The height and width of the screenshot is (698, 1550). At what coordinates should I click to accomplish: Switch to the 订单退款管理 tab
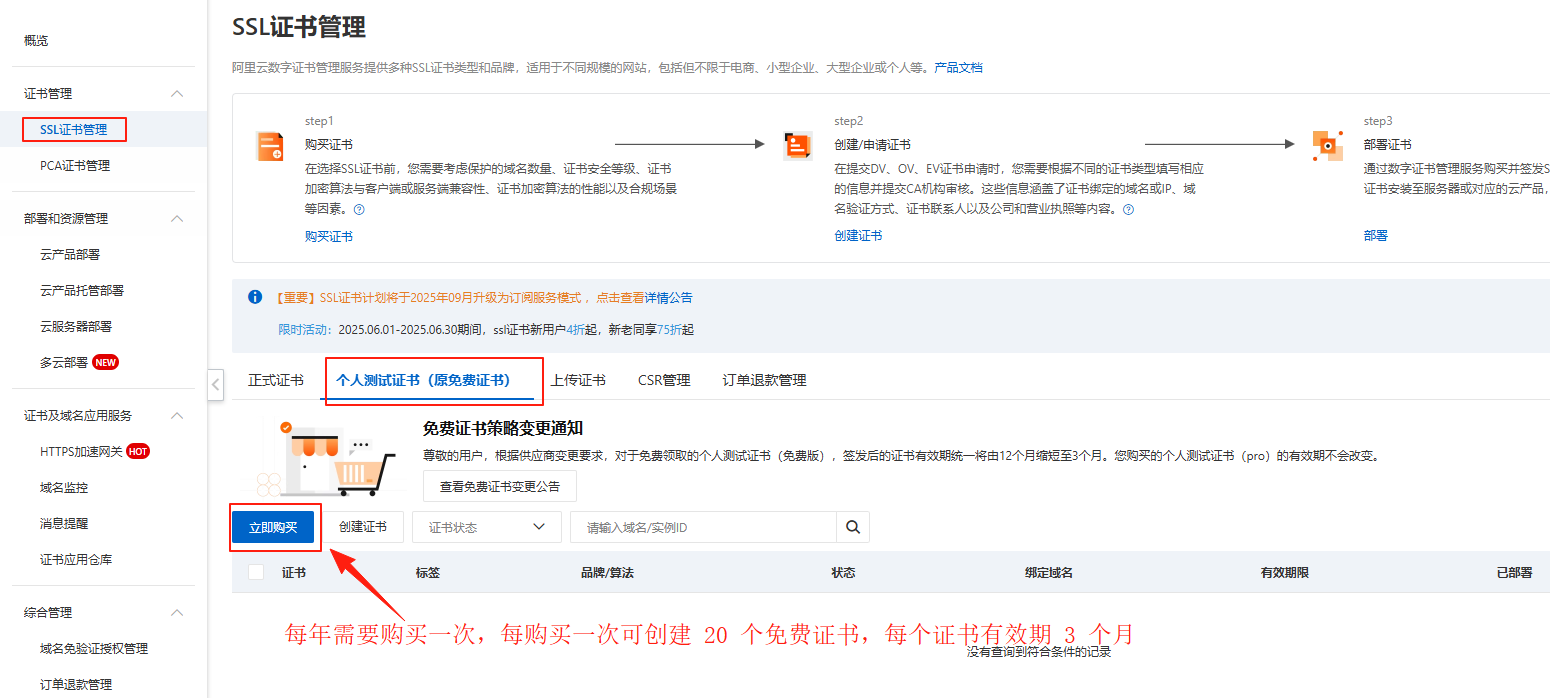click(x=764, y=381)
